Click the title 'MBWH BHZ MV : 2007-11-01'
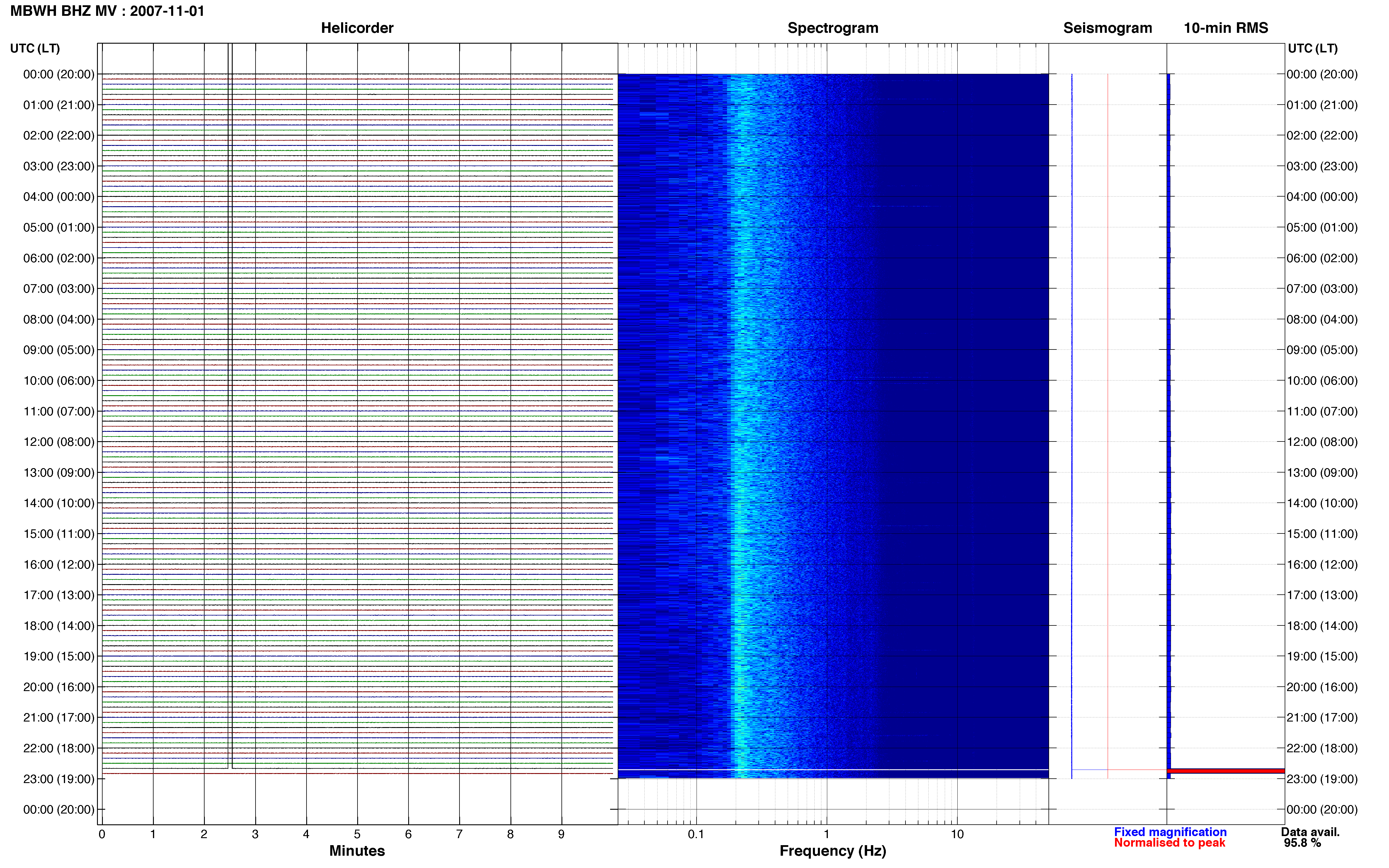 (107, 11)
